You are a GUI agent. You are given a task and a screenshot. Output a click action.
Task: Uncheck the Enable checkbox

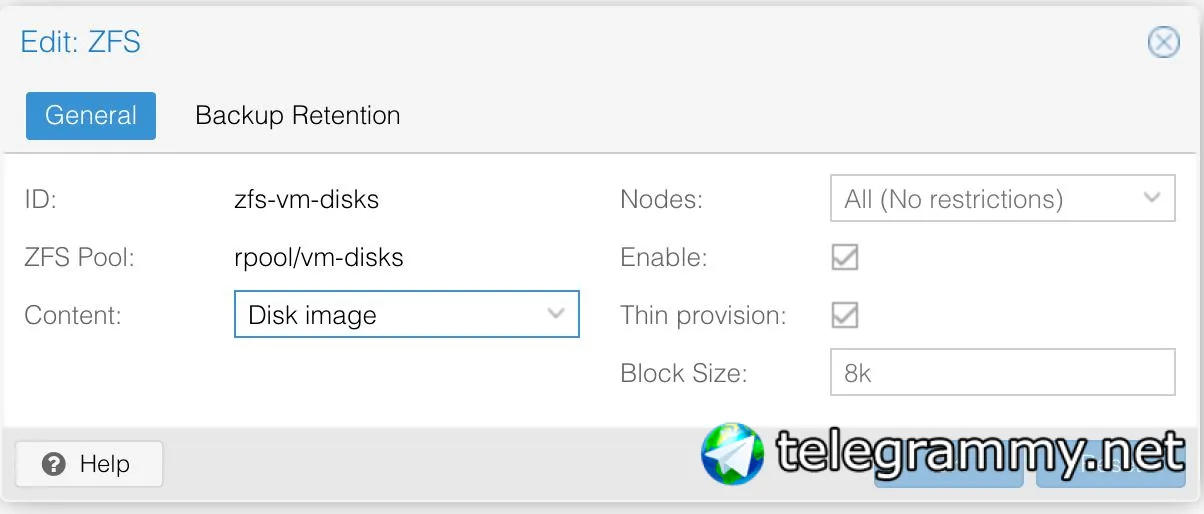click(845, 257)
